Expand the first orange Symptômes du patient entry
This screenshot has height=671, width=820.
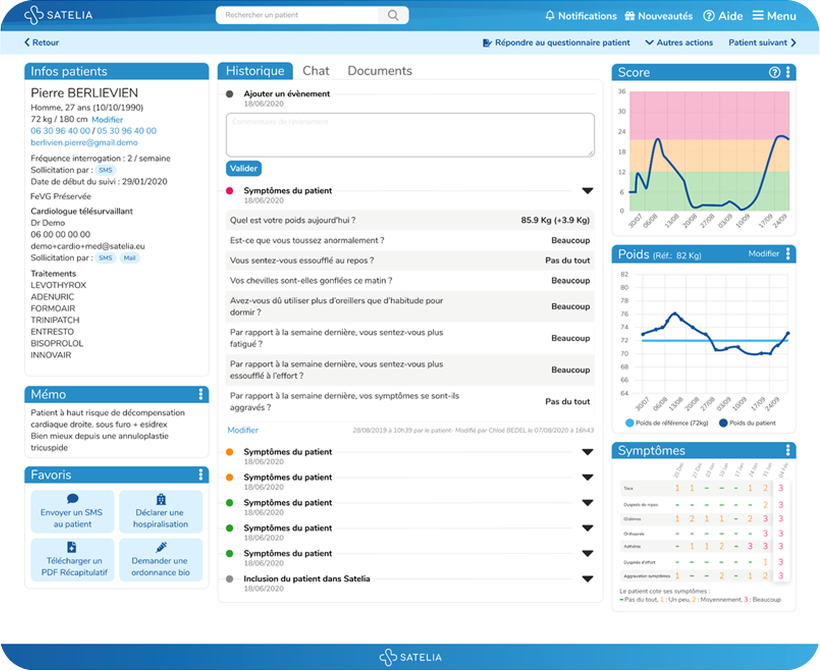point(588,452)
